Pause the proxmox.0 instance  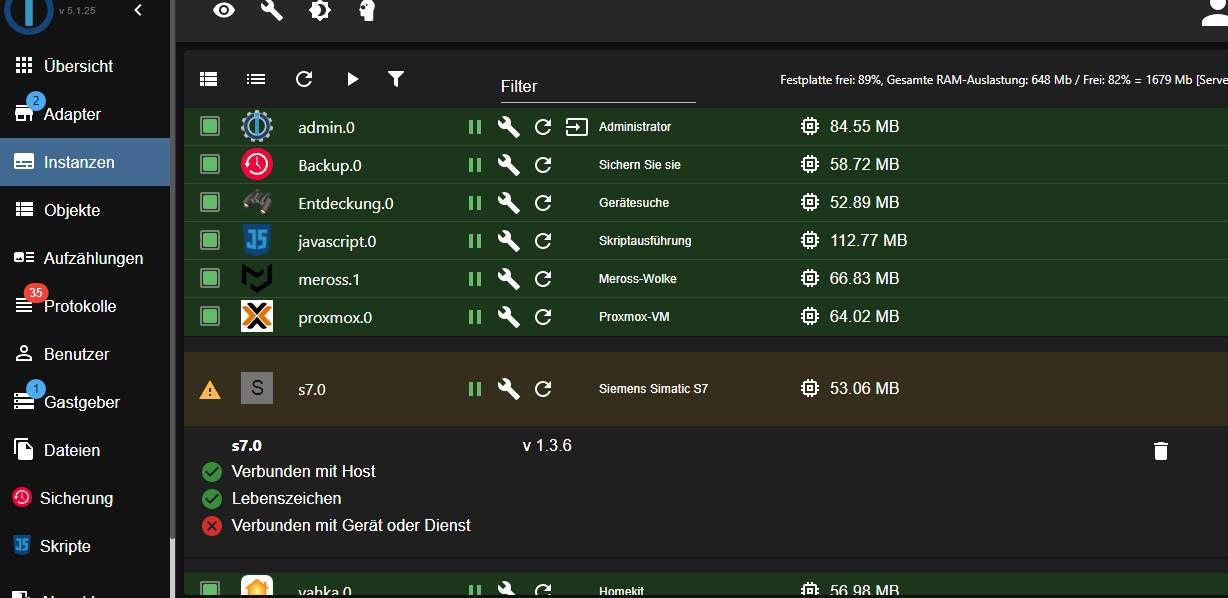[x=475, y=317]
